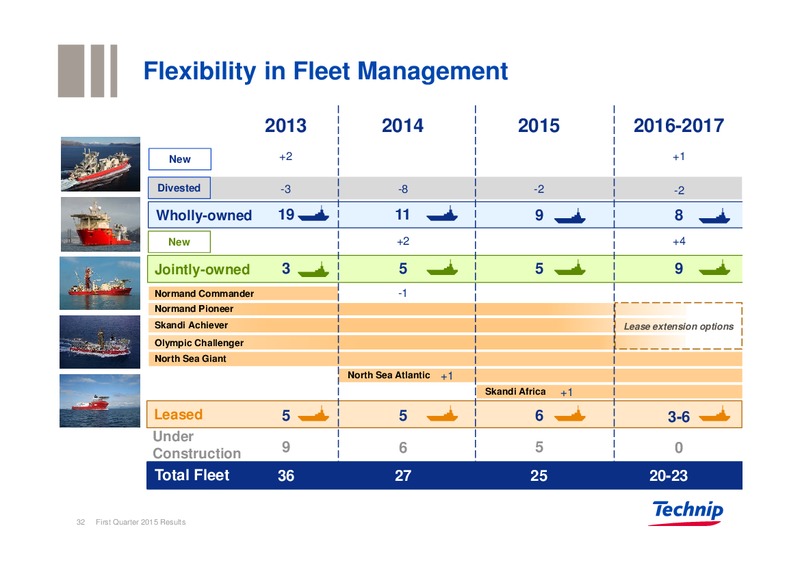Click the Total Fleet value 20-23

(668, 476)
